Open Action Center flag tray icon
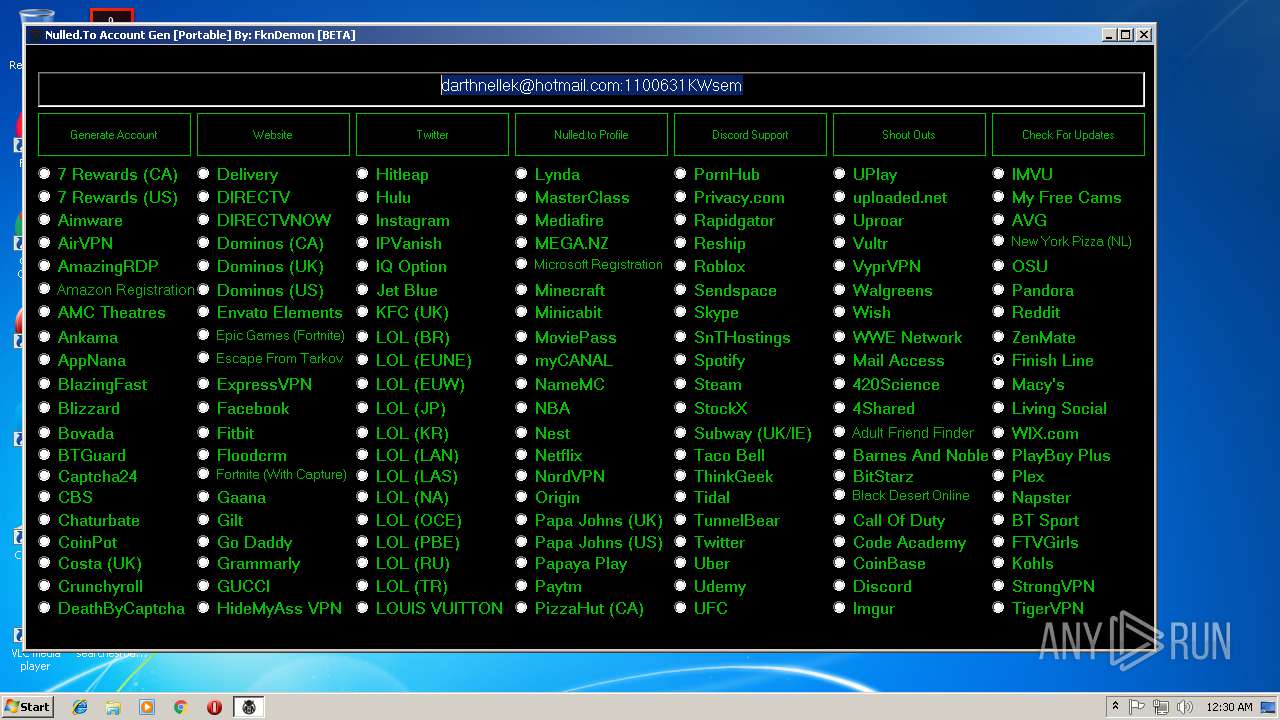 [x=1137, y=707]
